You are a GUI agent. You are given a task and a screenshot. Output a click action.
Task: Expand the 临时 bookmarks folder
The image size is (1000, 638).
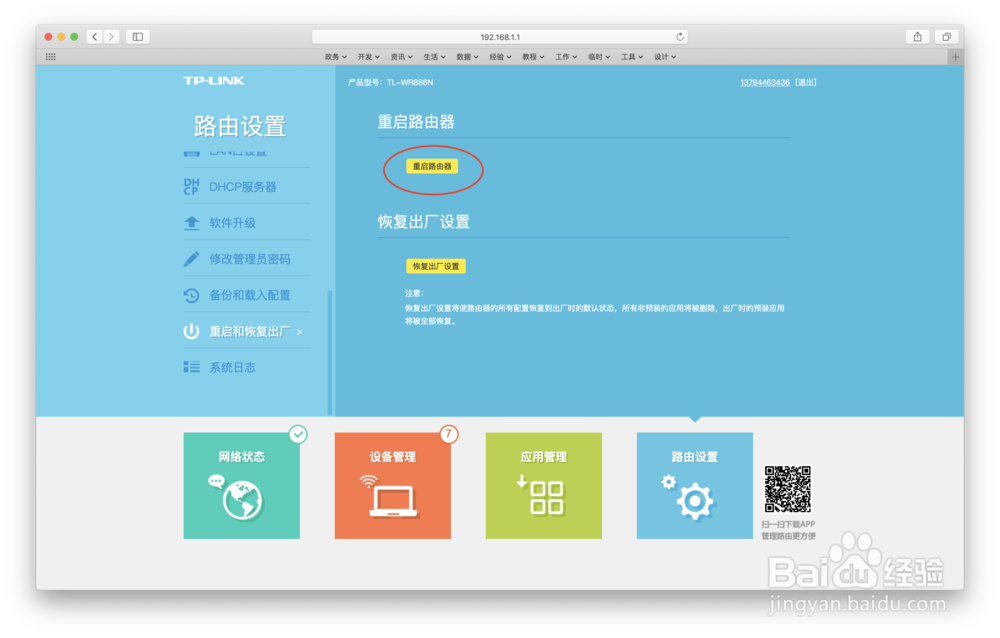[599, 57]
